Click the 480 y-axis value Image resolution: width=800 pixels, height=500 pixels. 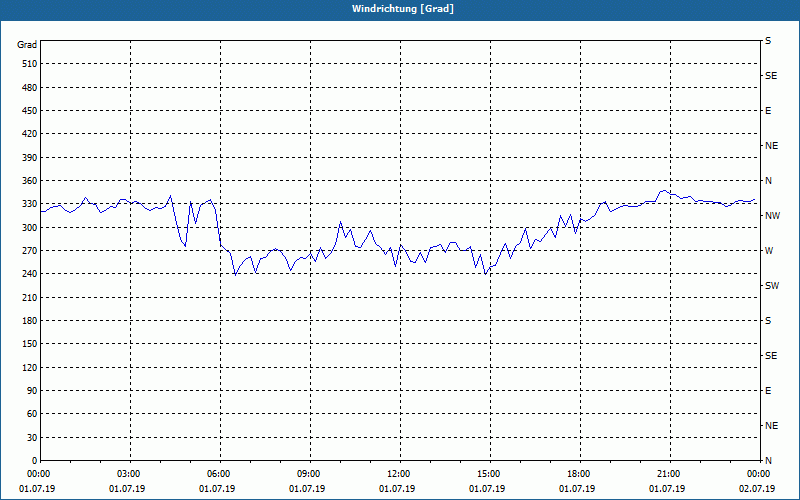(30, 88)
